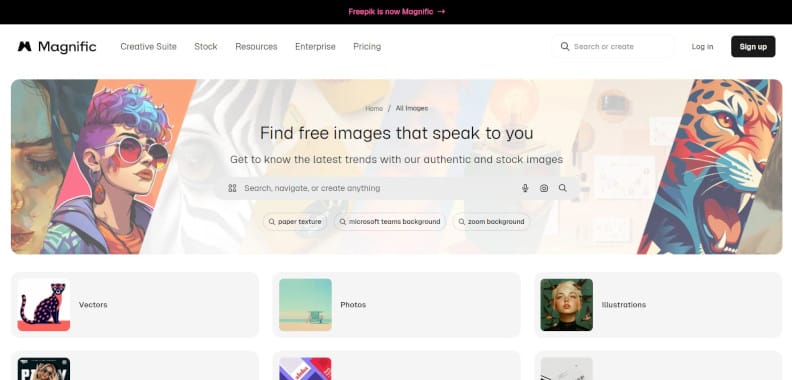The width and height of the screenshot is (792, 380).
Task: Select the microsoft teams background suggestion
Action: pyautogui.click(x=389, y=222)
